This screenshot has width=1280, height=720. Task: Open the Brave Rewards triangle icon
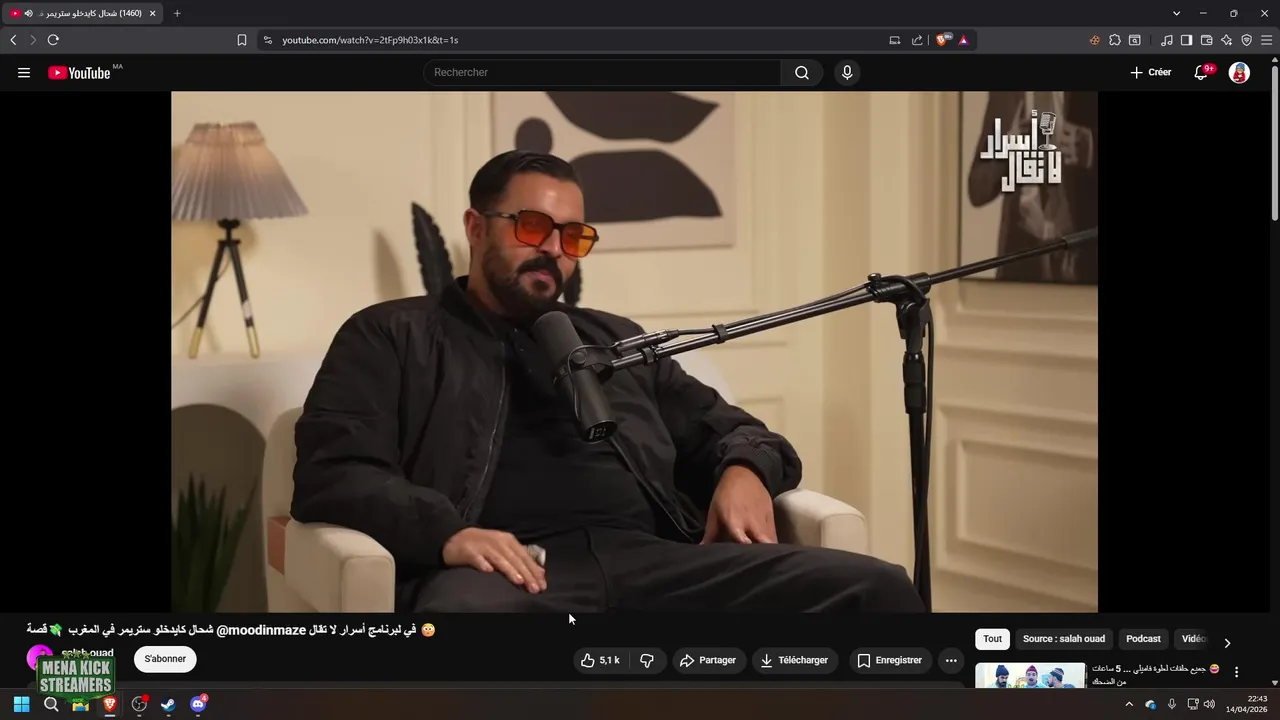[963, 40]
